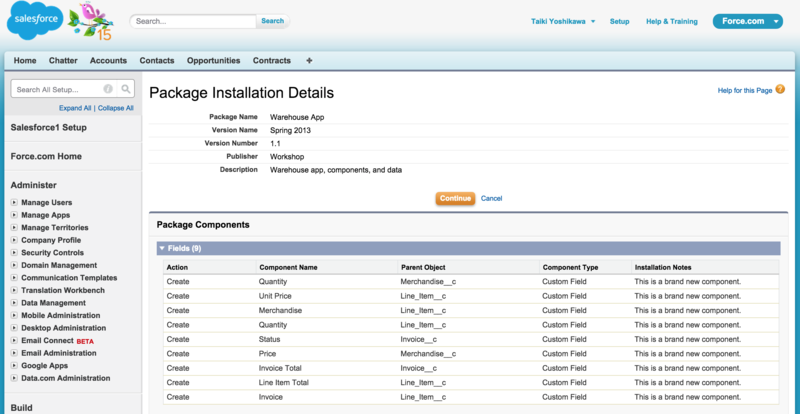This screenshot has height=414, width=800.
Task: Click the Spring 2013 version name value
Action: (x=290, y=130)
